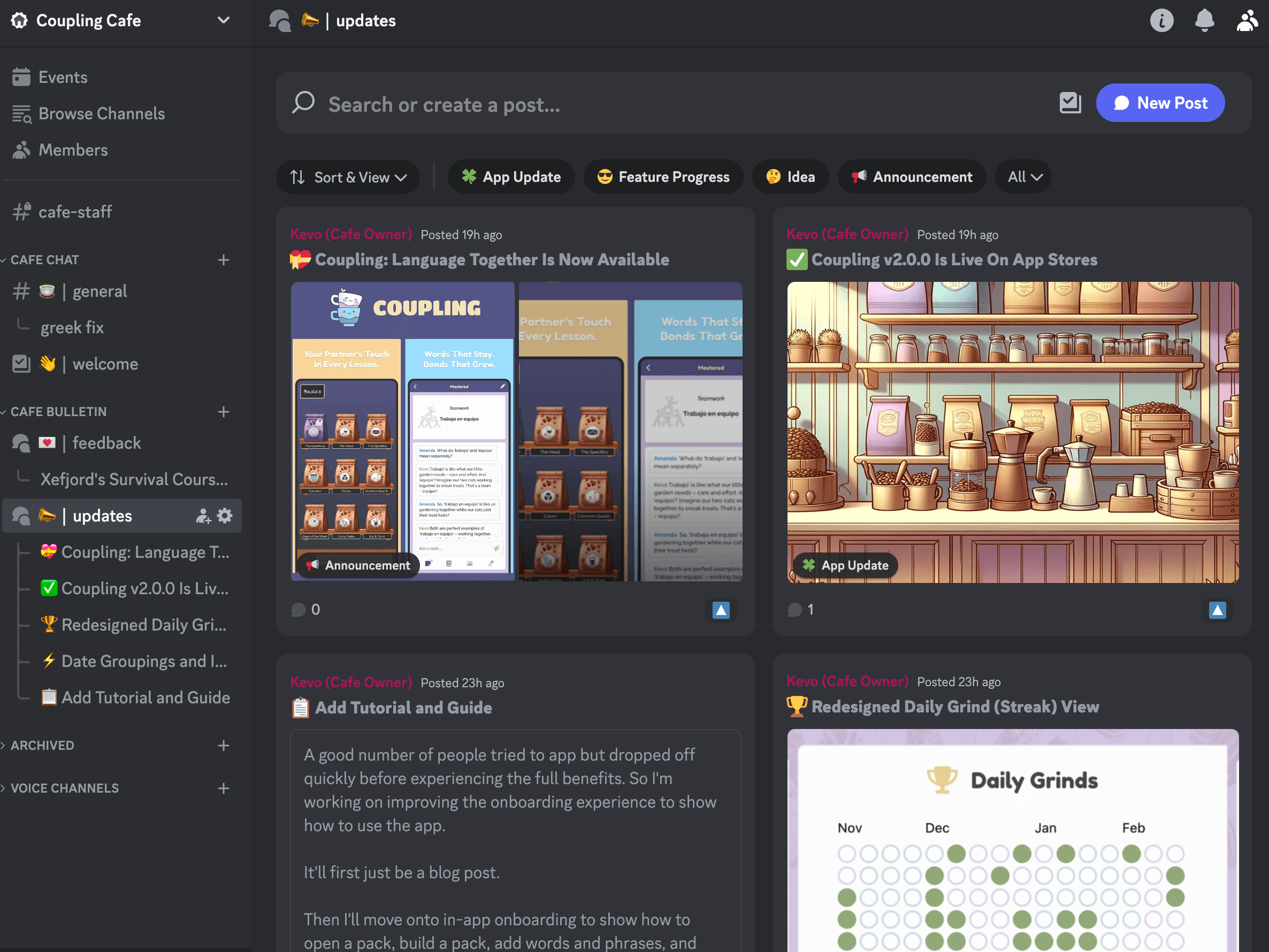This screenshot has width=1269, height=952.
Task: Upvote the Language Together post
Action: click(721, 610)
